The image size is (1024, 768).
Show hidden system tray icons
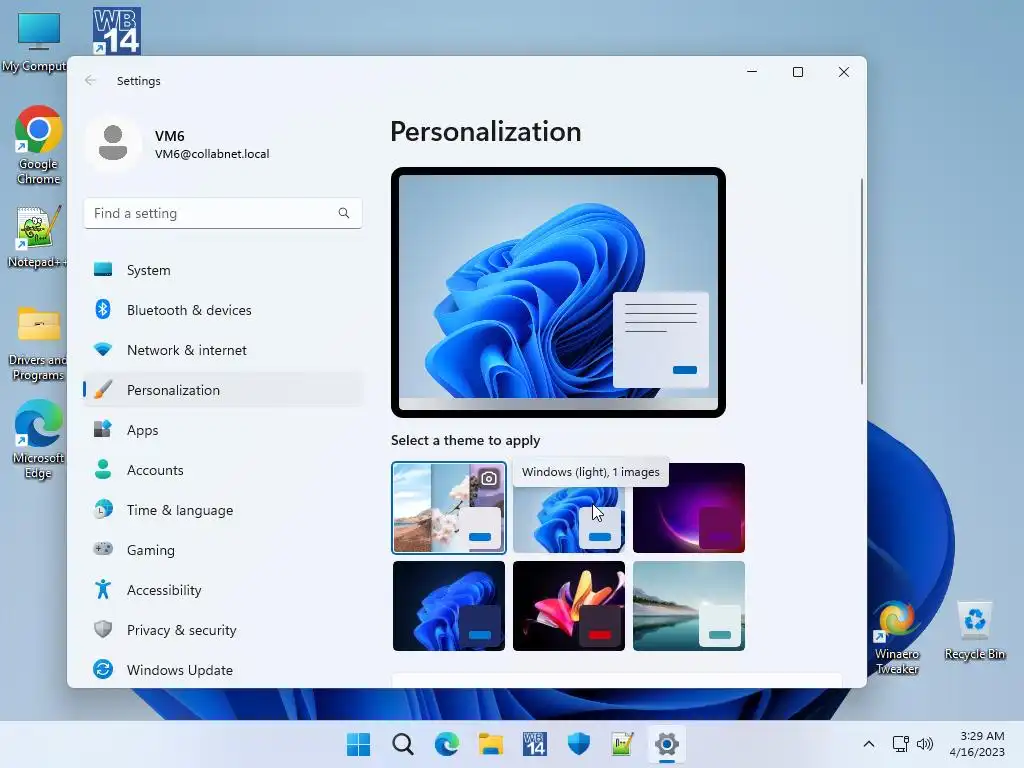point(869,744)
